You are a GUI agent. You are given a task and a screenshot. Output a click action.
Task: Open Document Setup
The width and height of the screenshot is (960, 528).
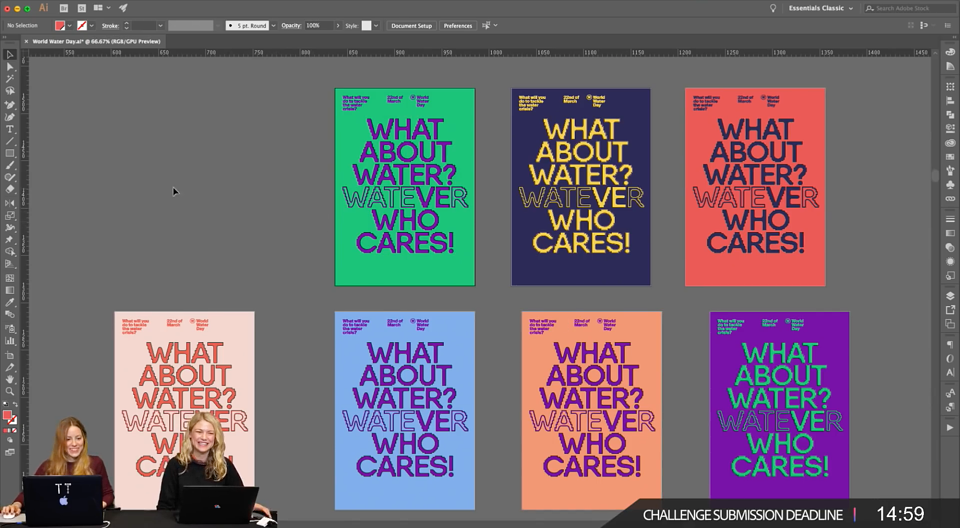[411, 26]
